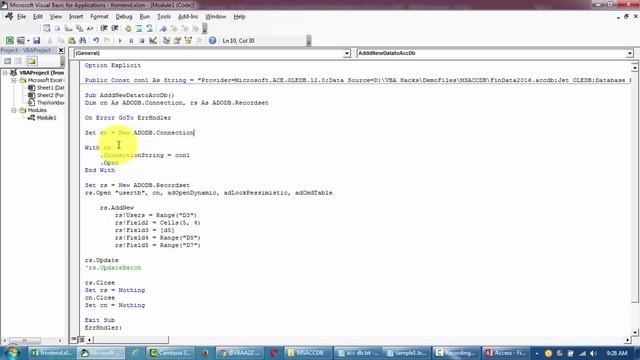Open Object Browser icon
Image resolution: width=640 pixels, height=360 pixels.
point(188,40)
